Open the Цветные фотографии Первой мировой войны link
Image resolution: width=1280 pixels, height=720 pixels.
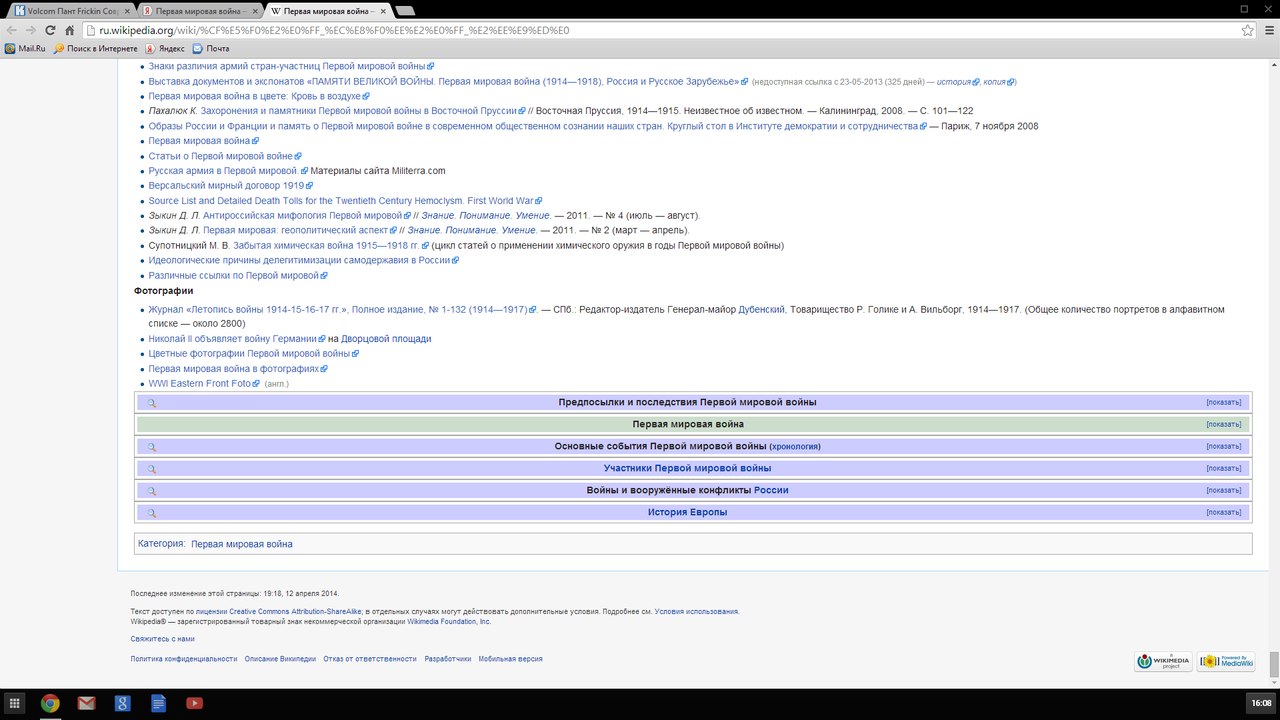[249, 354]
